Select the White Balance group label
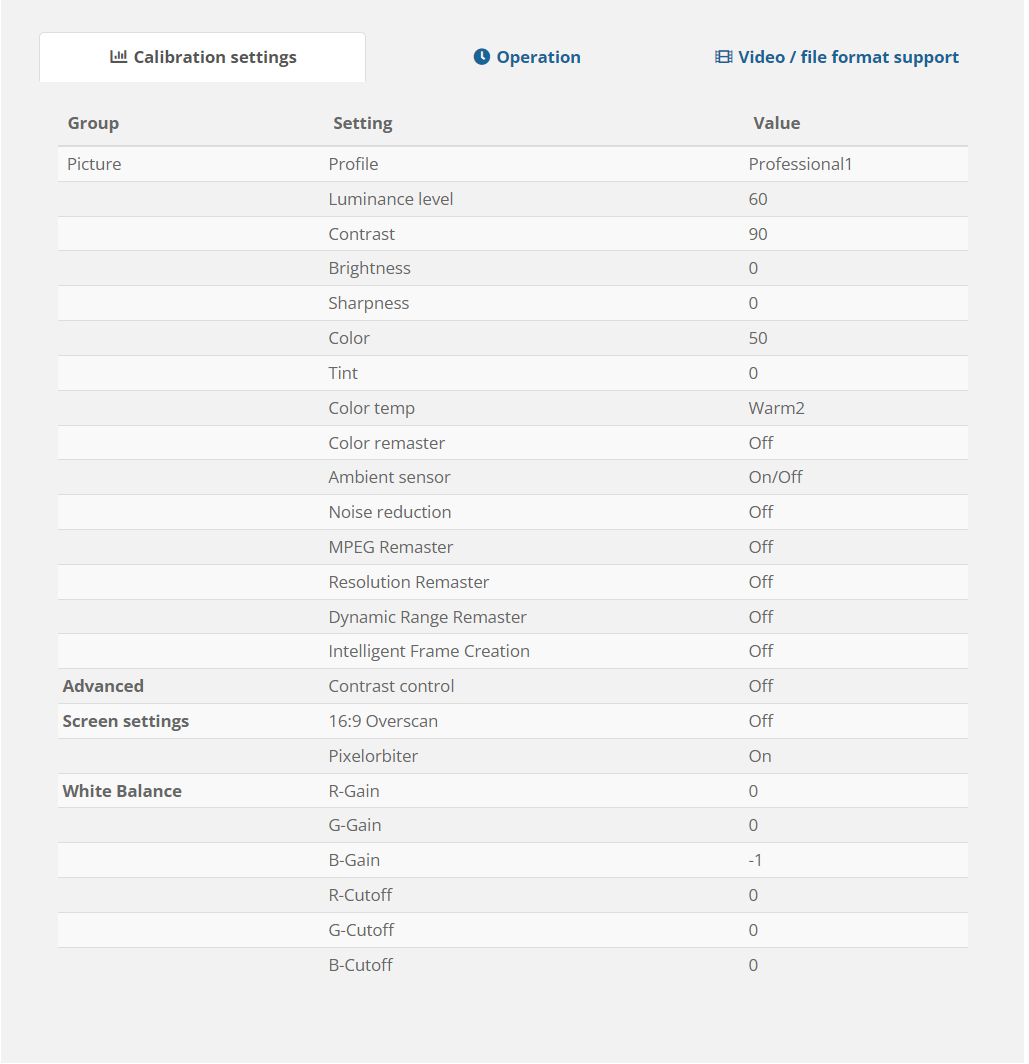 122,791
